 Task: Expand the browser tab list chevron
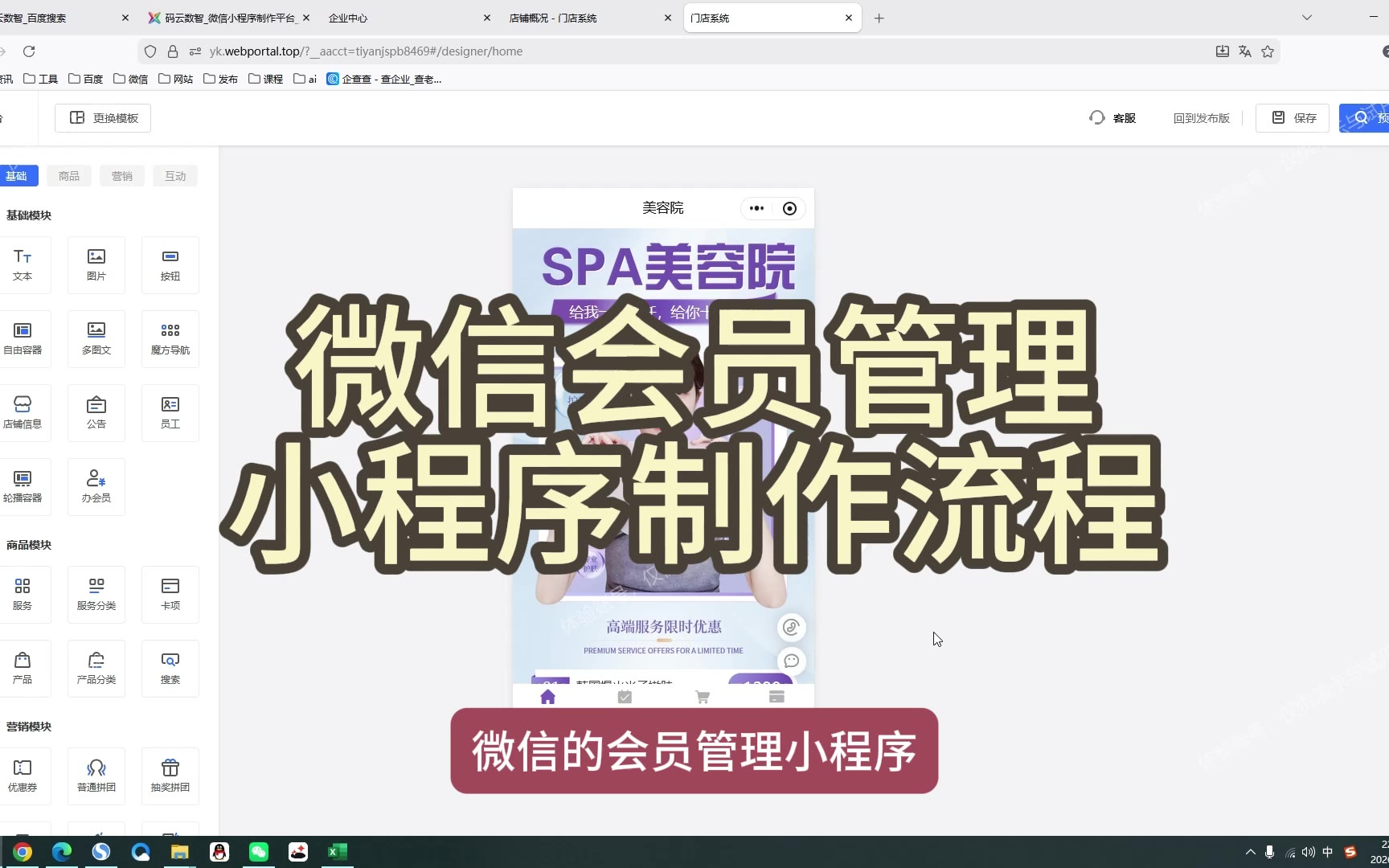pos(1307,18)
